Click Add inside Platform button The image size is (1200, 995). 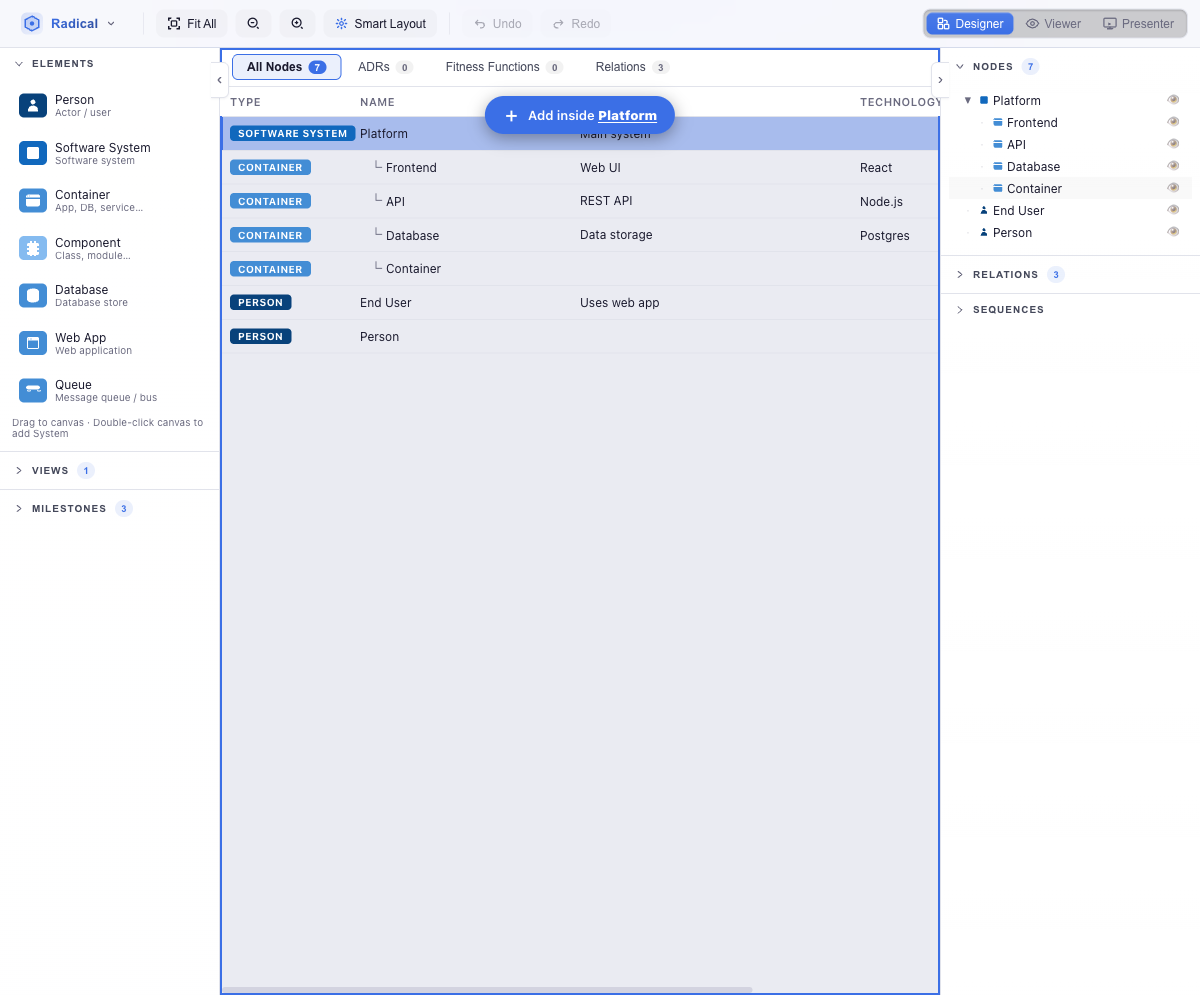click(x=580, y=115)
